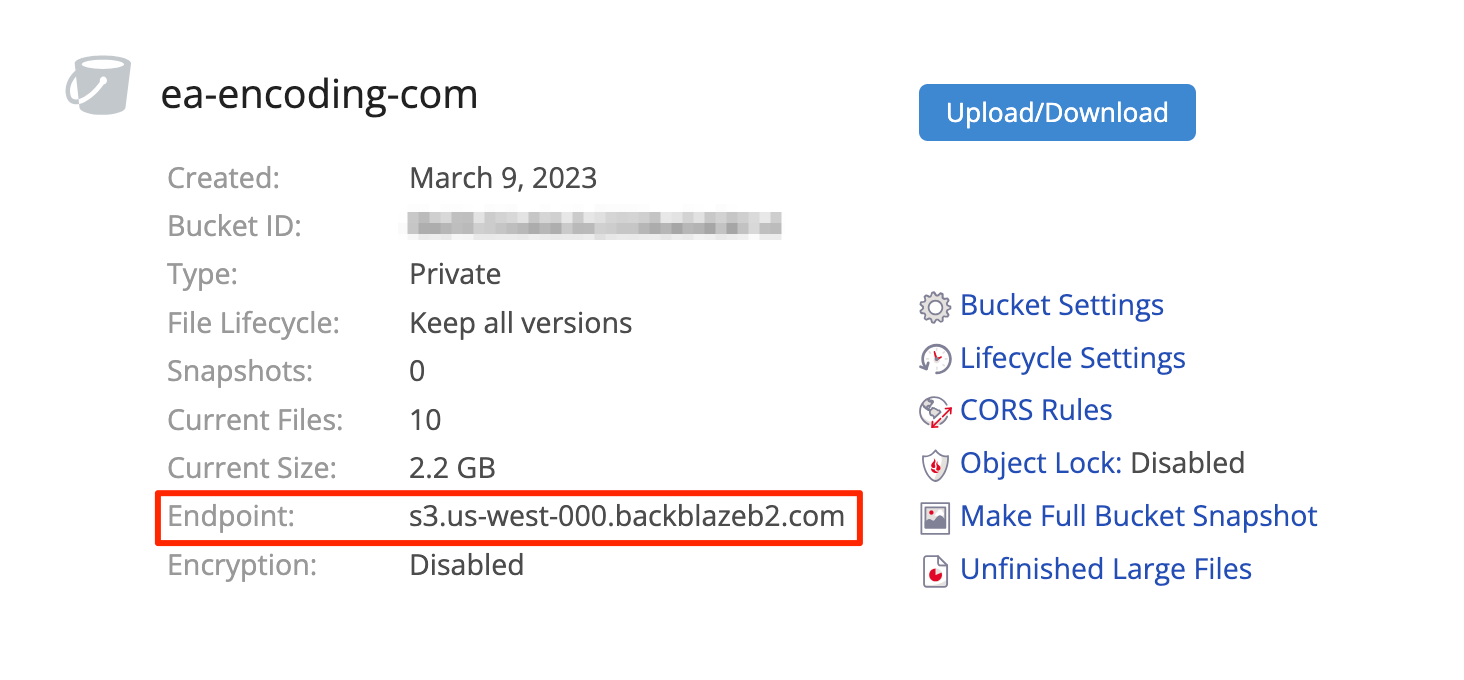Click the CORS Rules satellite icon
The height and width of the screenshot is (680, 1464).
[x=934, y=411]
